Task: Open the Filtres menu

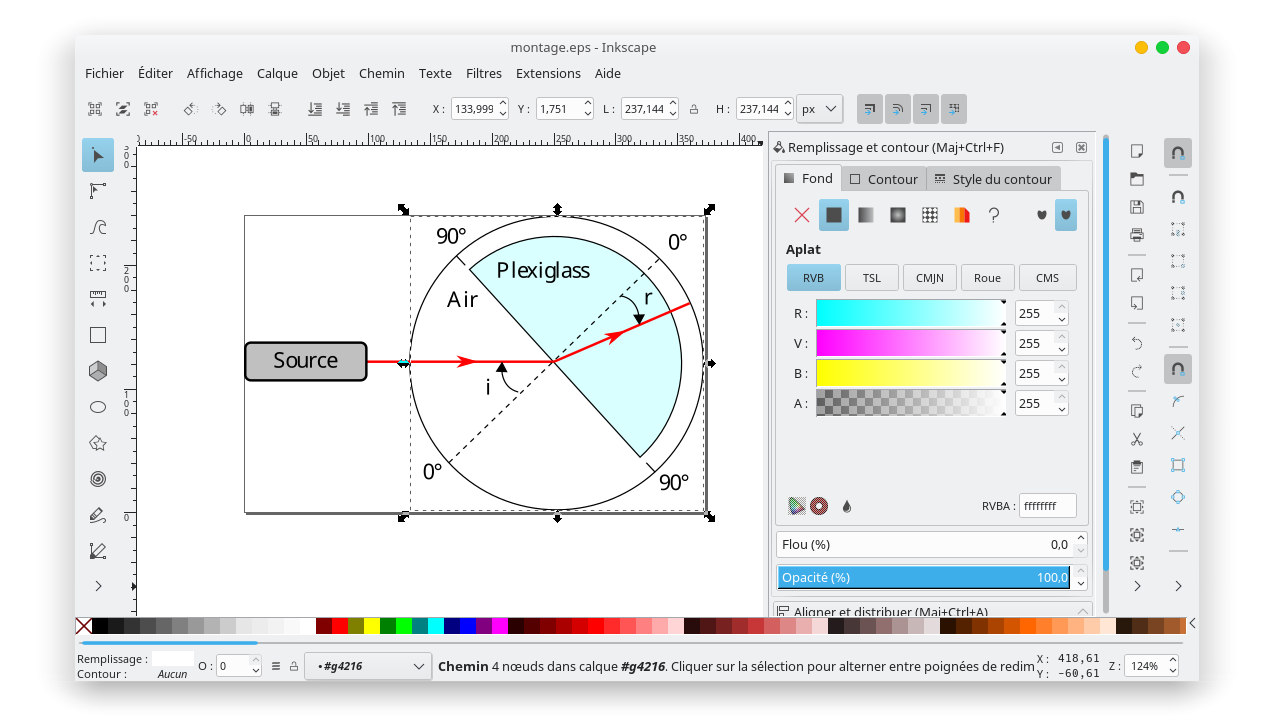Action: click(x=484, y=73)
